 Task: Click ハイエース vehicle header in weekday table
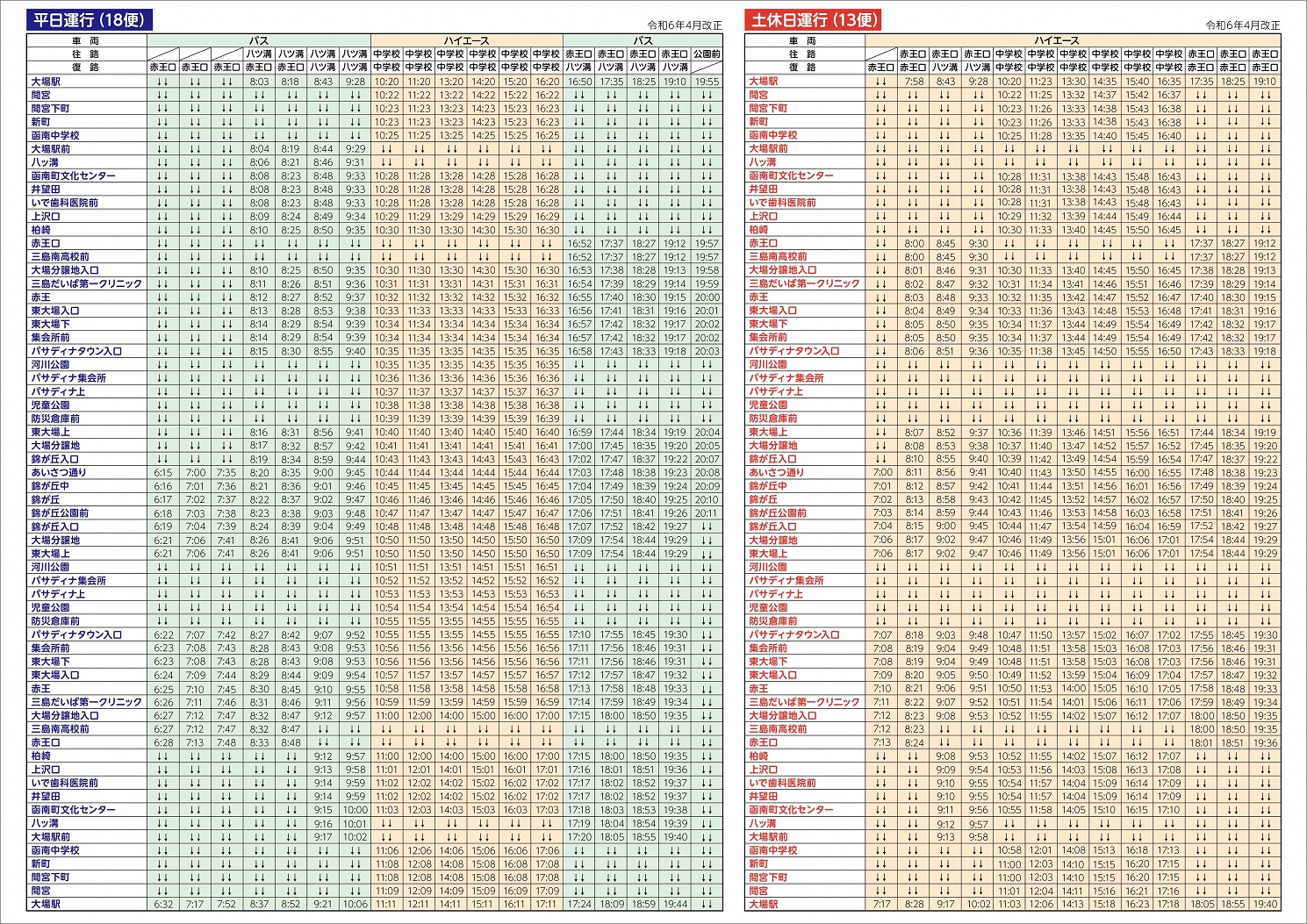[x=466, y=40]
